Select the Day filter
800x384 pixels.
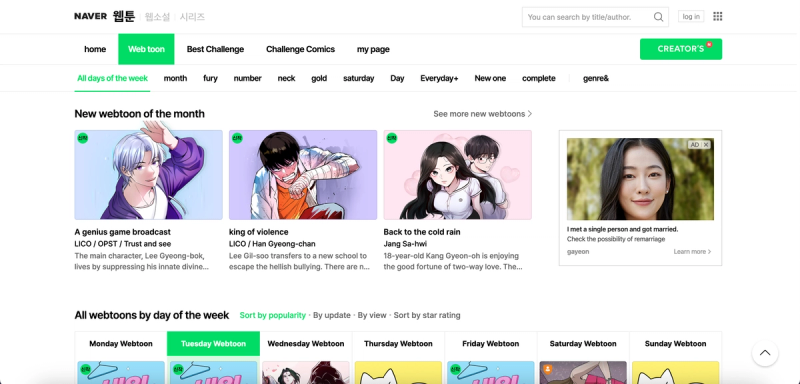(397, 78)
